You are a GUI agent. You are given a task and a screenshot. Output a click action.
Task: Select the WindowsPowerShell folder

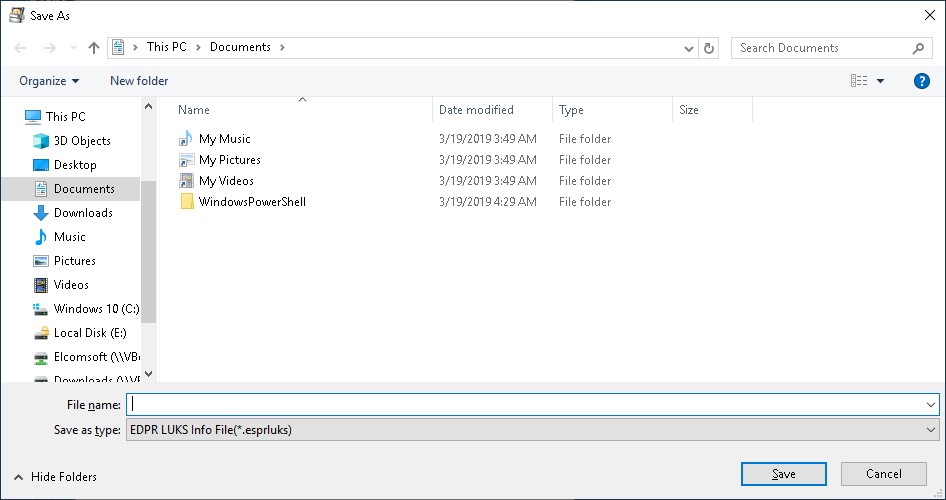tap(251, 202)
